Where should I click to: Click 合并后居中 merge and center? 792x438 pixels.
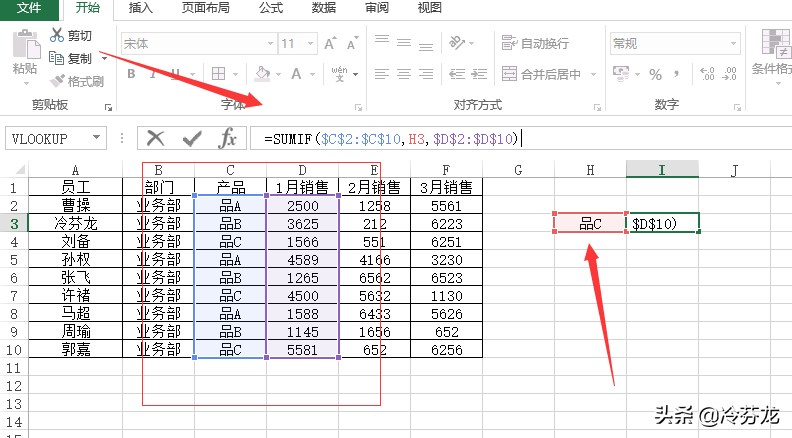[x=541, y=74]
